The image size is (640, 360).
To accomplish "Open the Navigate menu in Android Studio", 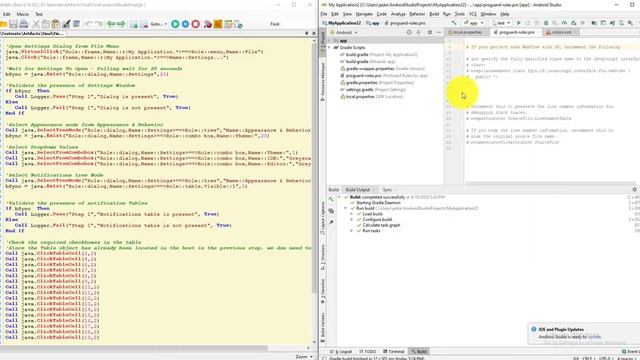I will [364, 14].
